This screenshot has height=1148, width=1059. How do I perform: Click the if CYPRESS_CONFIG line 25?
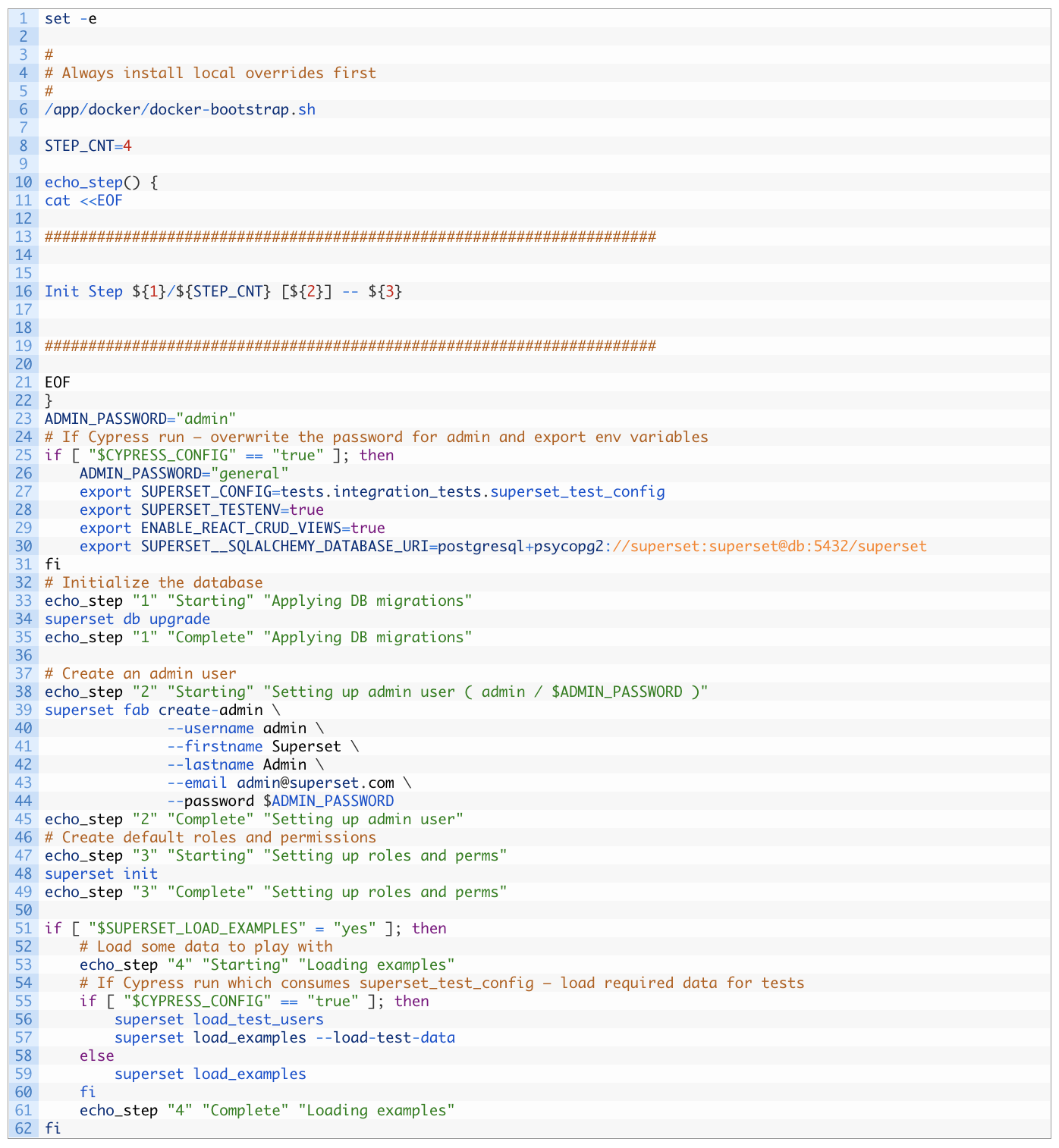pos(219,455)
